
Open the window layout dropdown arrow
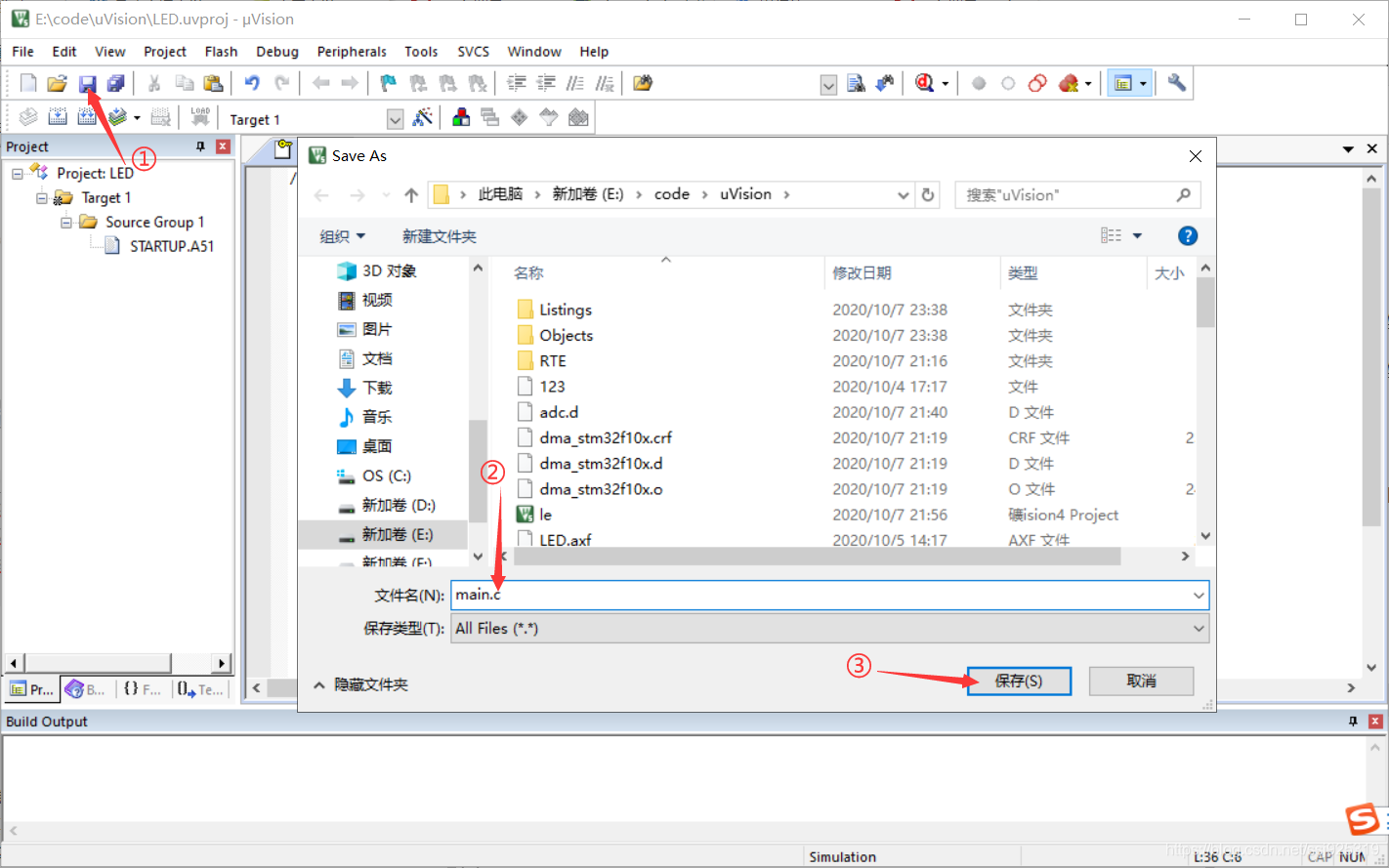(1143, 84)
